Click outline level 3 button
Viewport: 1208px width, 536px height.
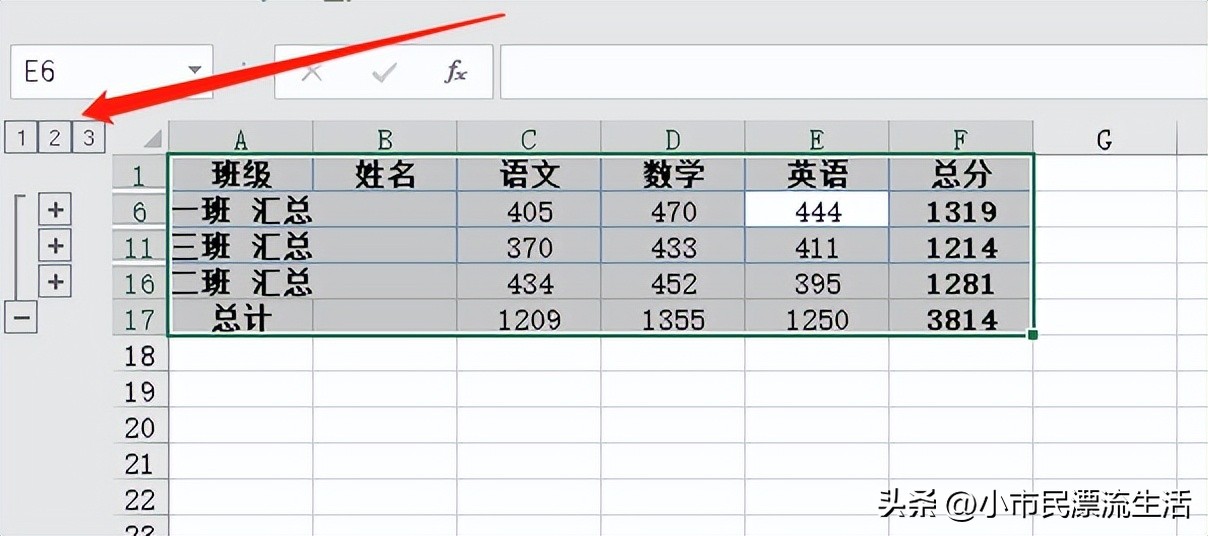pyautogui.click(x=89, y=138)
